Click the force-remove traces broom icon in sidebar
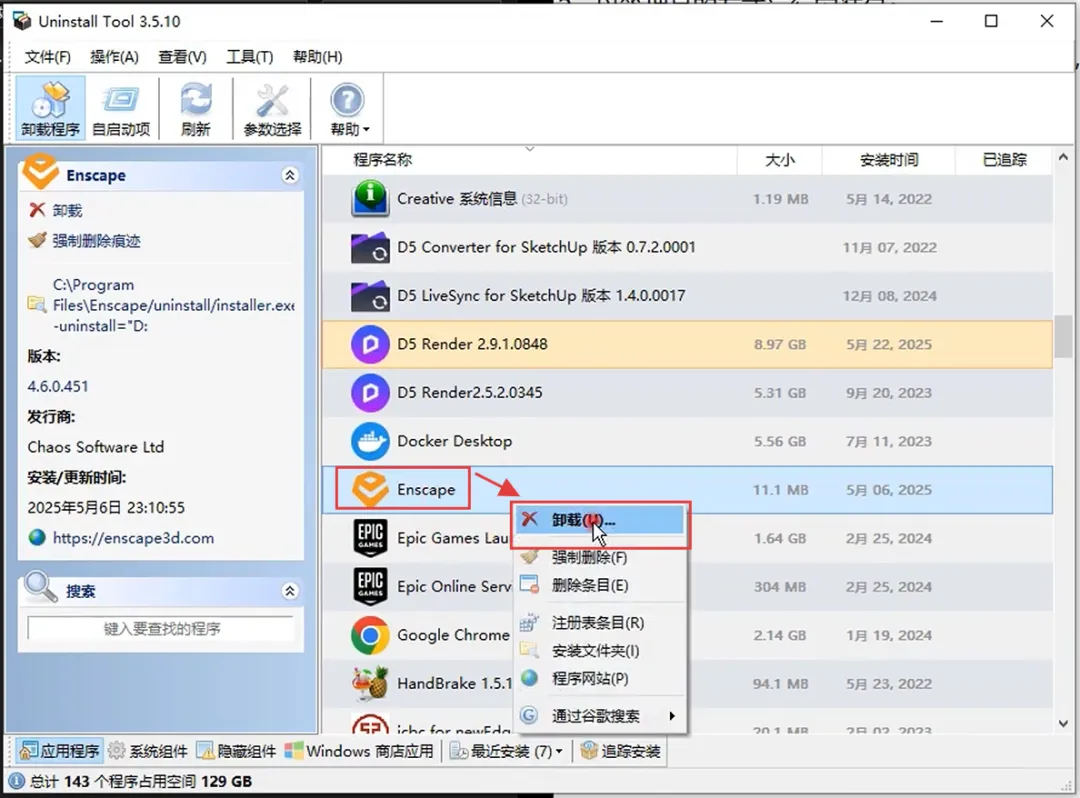Viewport: 1080px width, 798px height. (x=37, y=240)
